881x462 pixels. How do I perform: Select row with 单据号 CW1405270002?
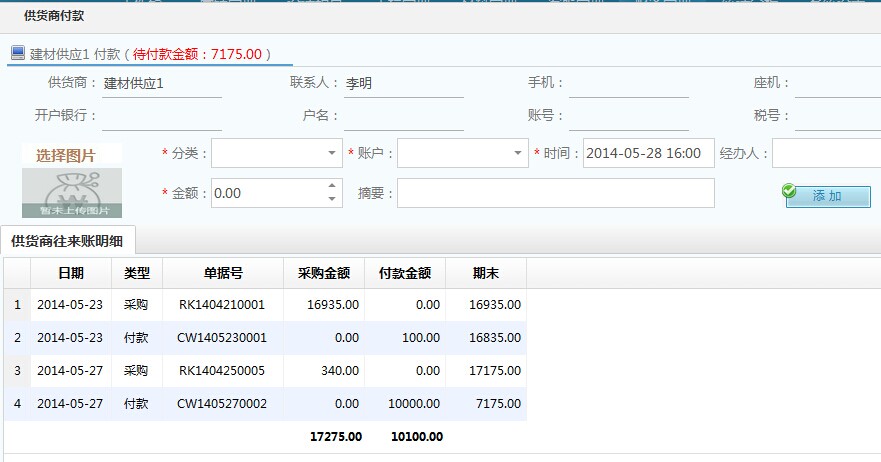tap(222, 404)
